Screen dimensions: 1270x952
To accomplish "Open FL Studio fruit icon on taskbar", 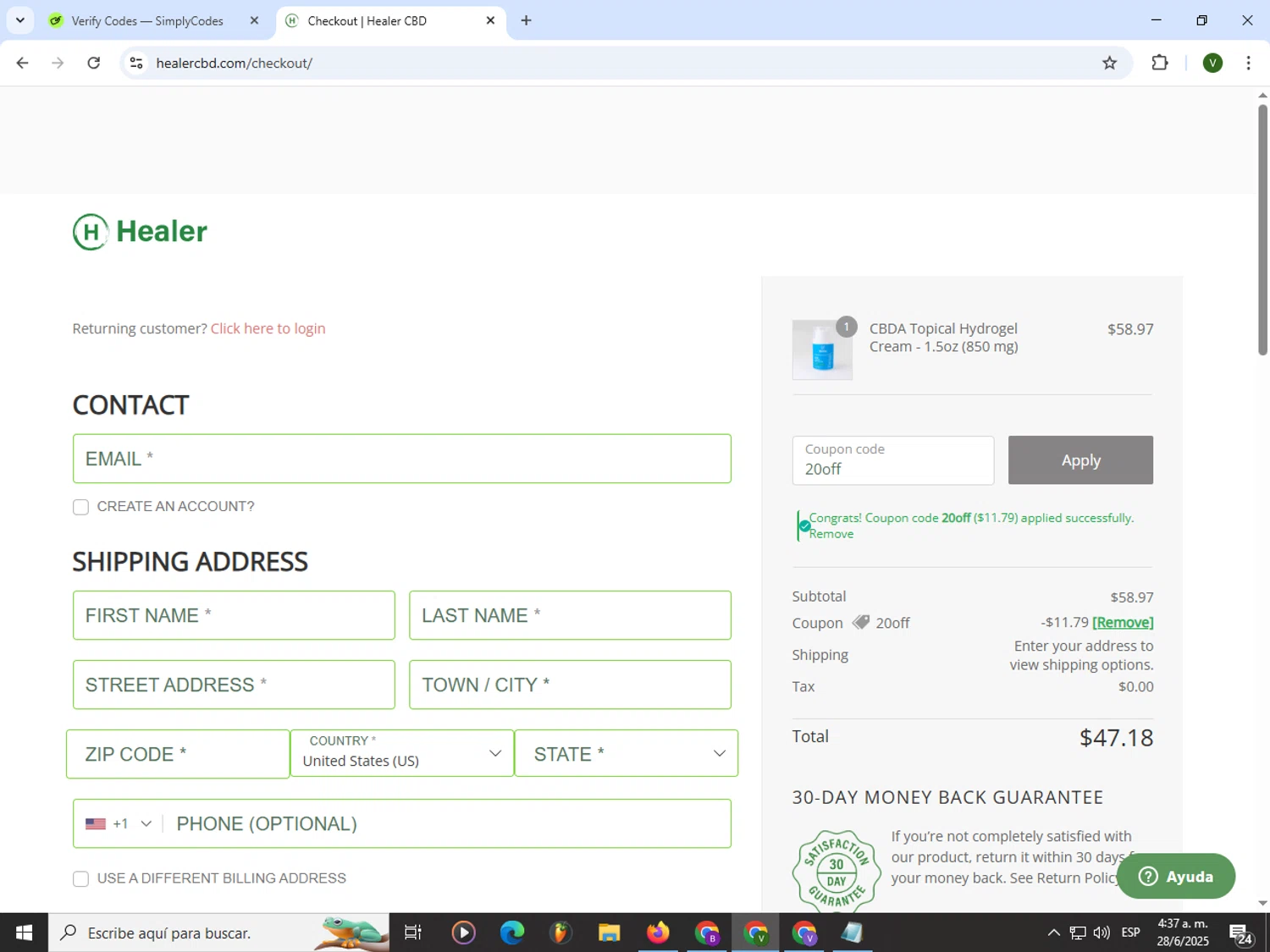I will pyautogui.click(x=560, y=933).
